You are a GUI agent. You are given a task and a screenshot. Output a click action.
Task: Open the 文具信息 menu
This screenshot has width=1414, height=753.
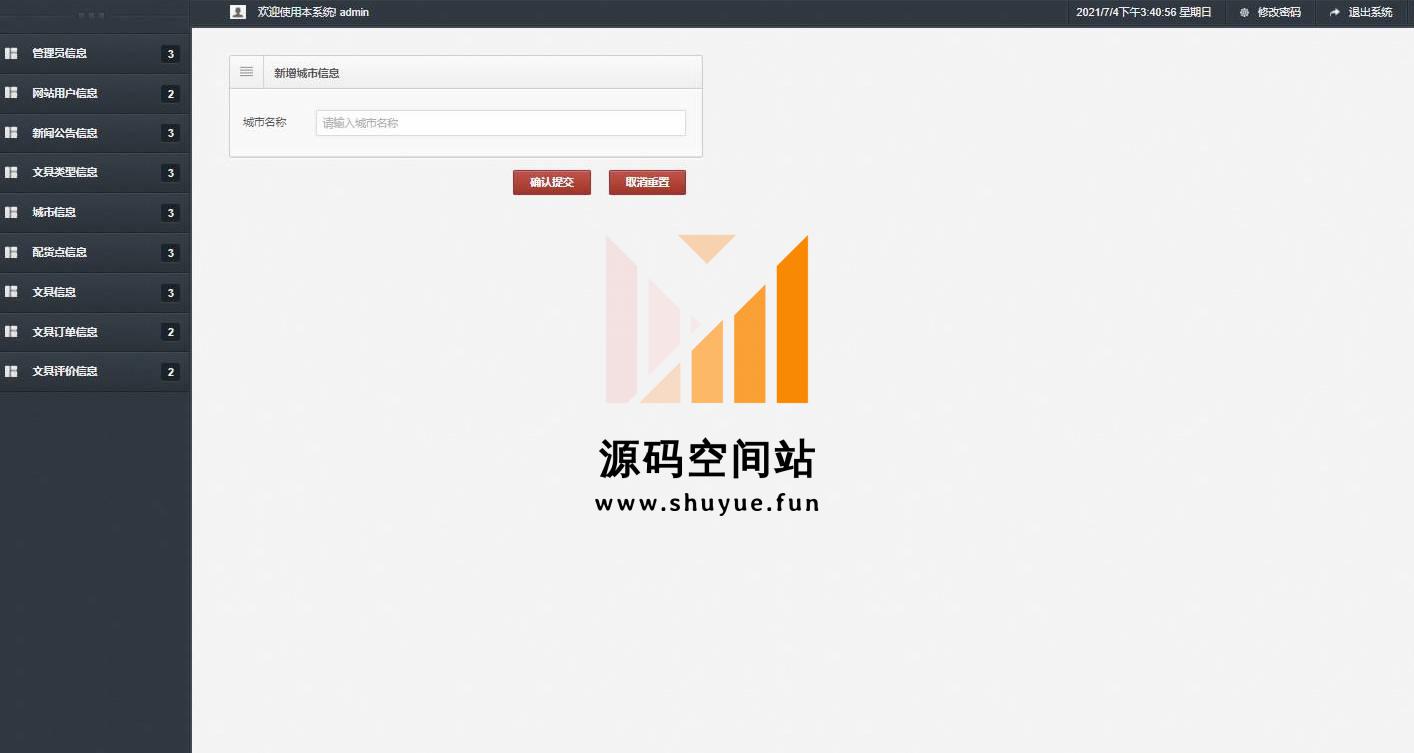95,292
